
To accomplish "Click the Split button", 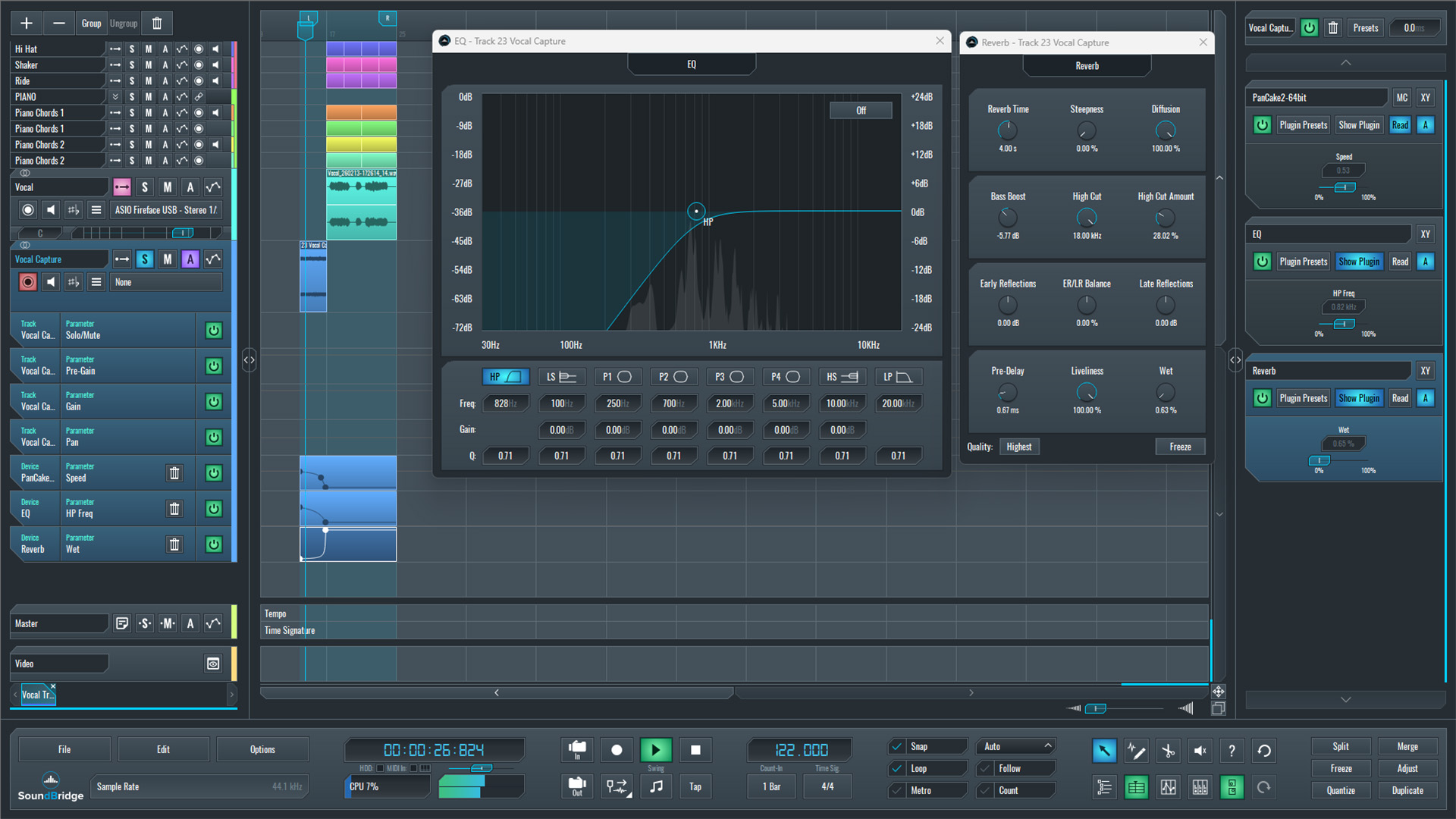I will 1341,746.
